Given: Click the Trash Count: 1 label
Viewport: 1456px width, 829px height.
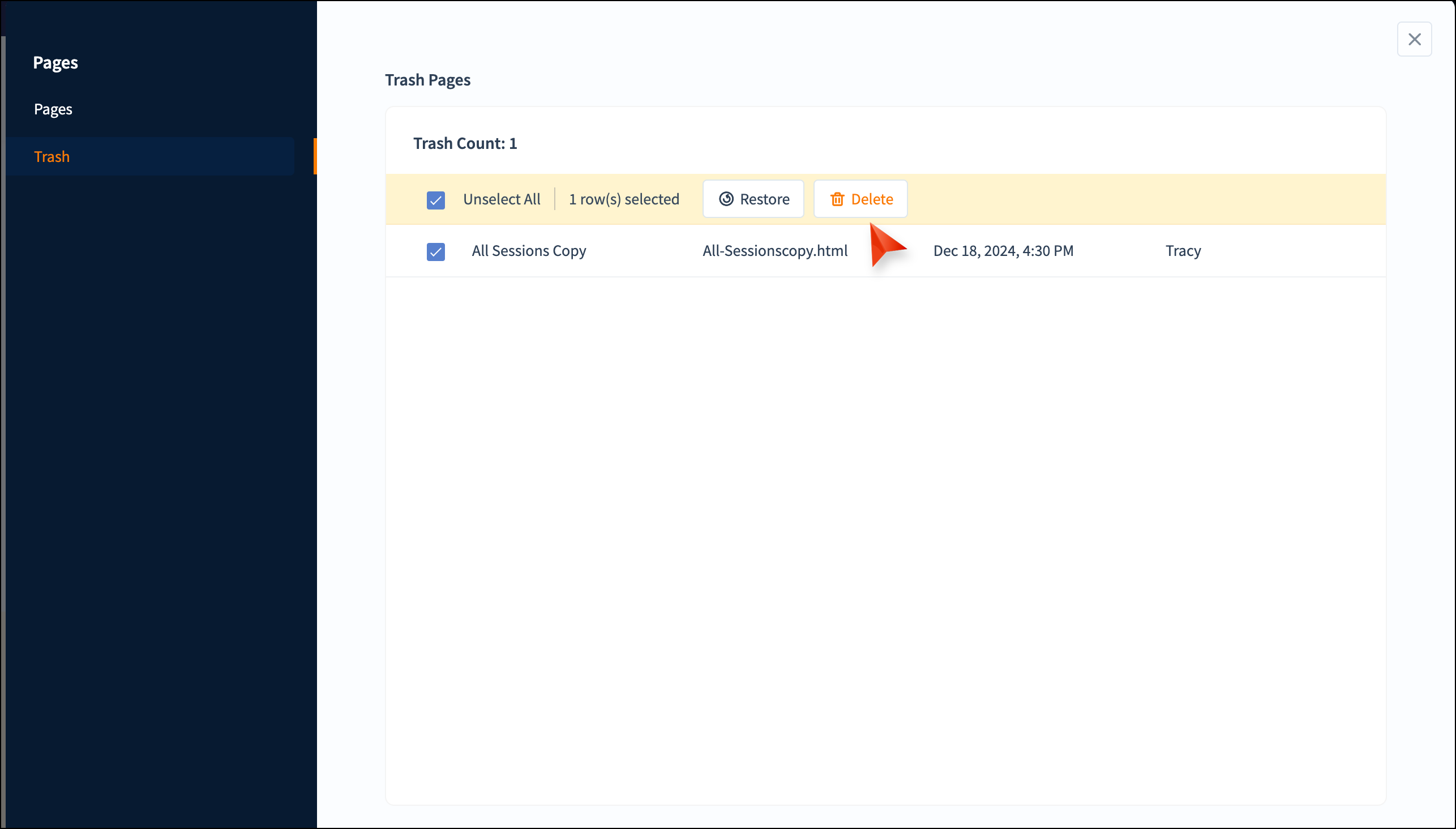Looking at the screenshot, I should pyautogui.click(x=464, y=143).
